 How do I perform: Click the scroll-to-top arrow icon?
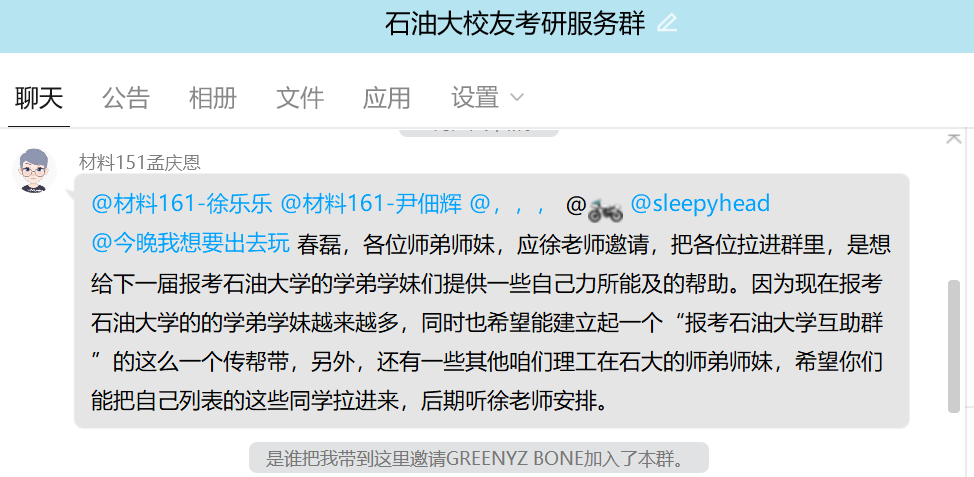(954, 138)
